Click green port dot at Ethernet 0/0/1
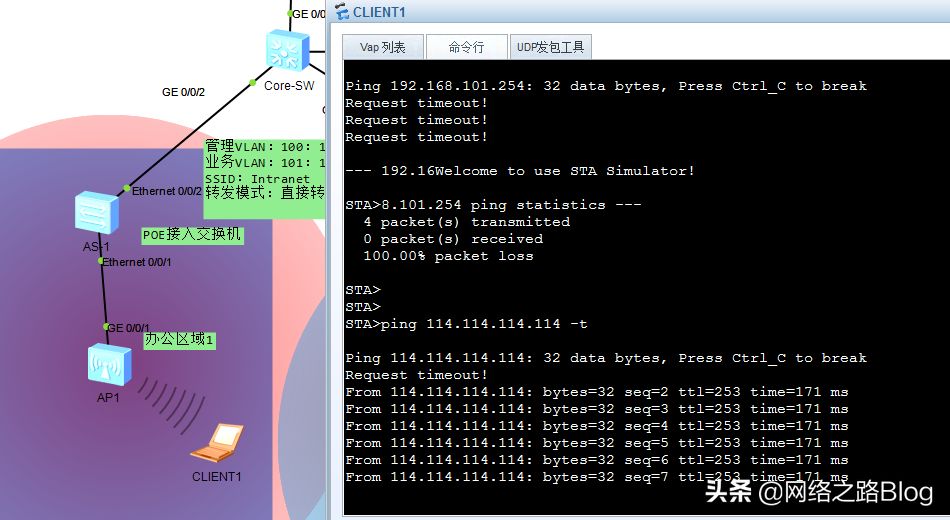This screenshot has height=520, width=950. [101, 261]
